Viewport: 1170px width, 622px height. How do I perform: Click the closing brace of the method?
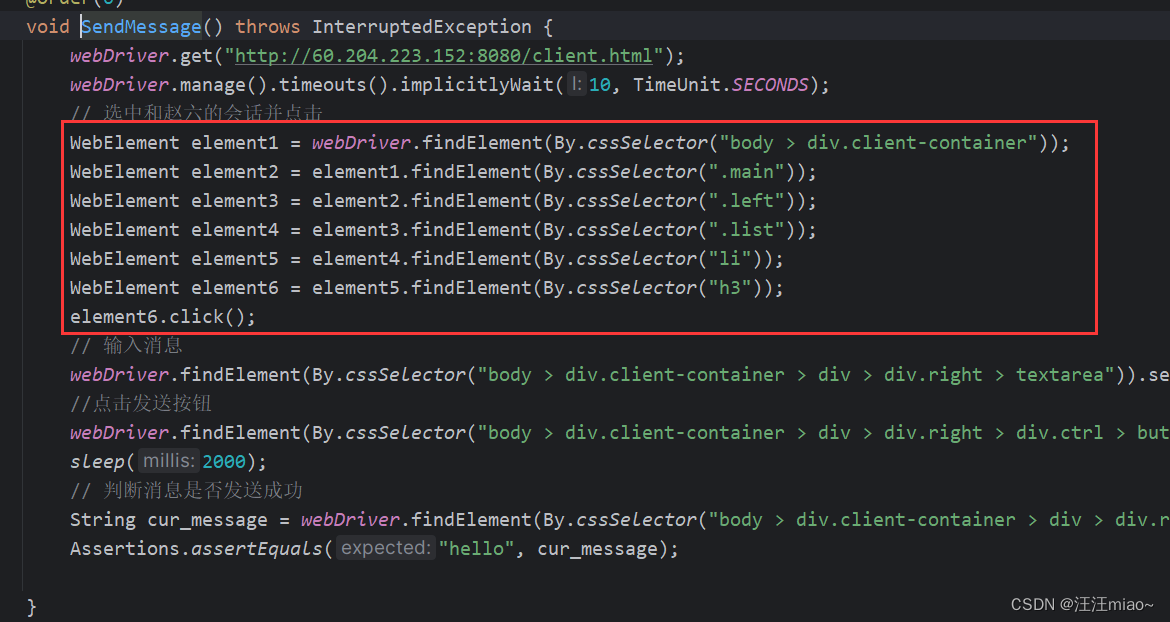31,606
